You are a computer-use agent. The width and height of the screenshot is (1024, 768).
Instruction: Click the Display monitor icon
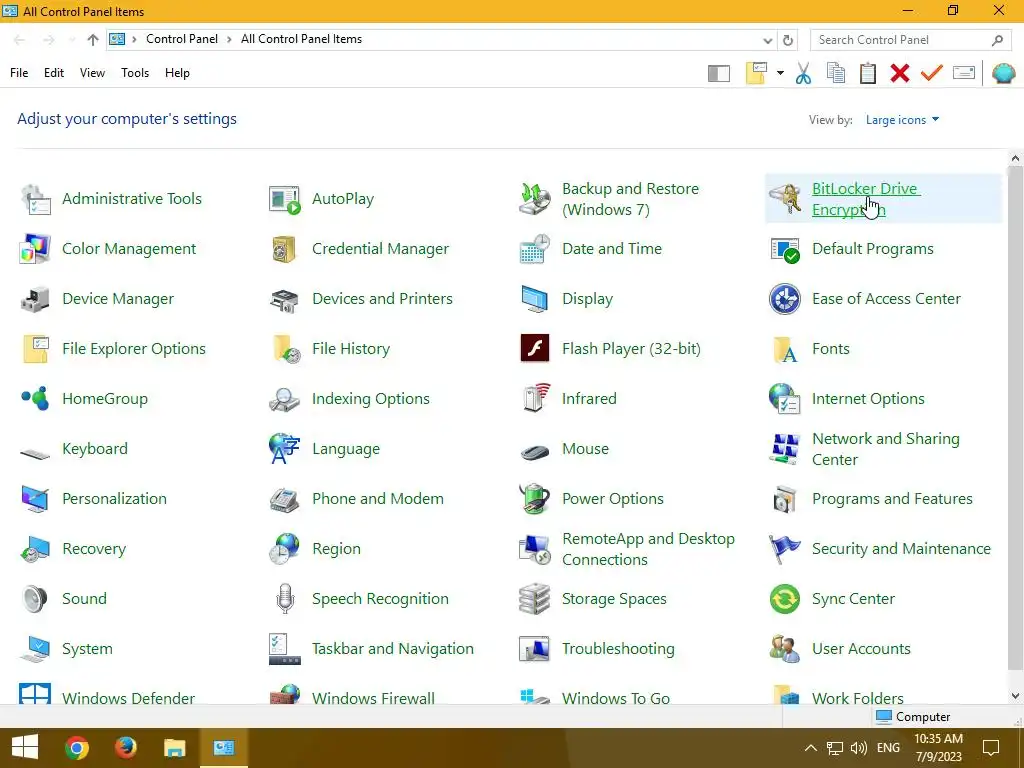tap(535, 299)
